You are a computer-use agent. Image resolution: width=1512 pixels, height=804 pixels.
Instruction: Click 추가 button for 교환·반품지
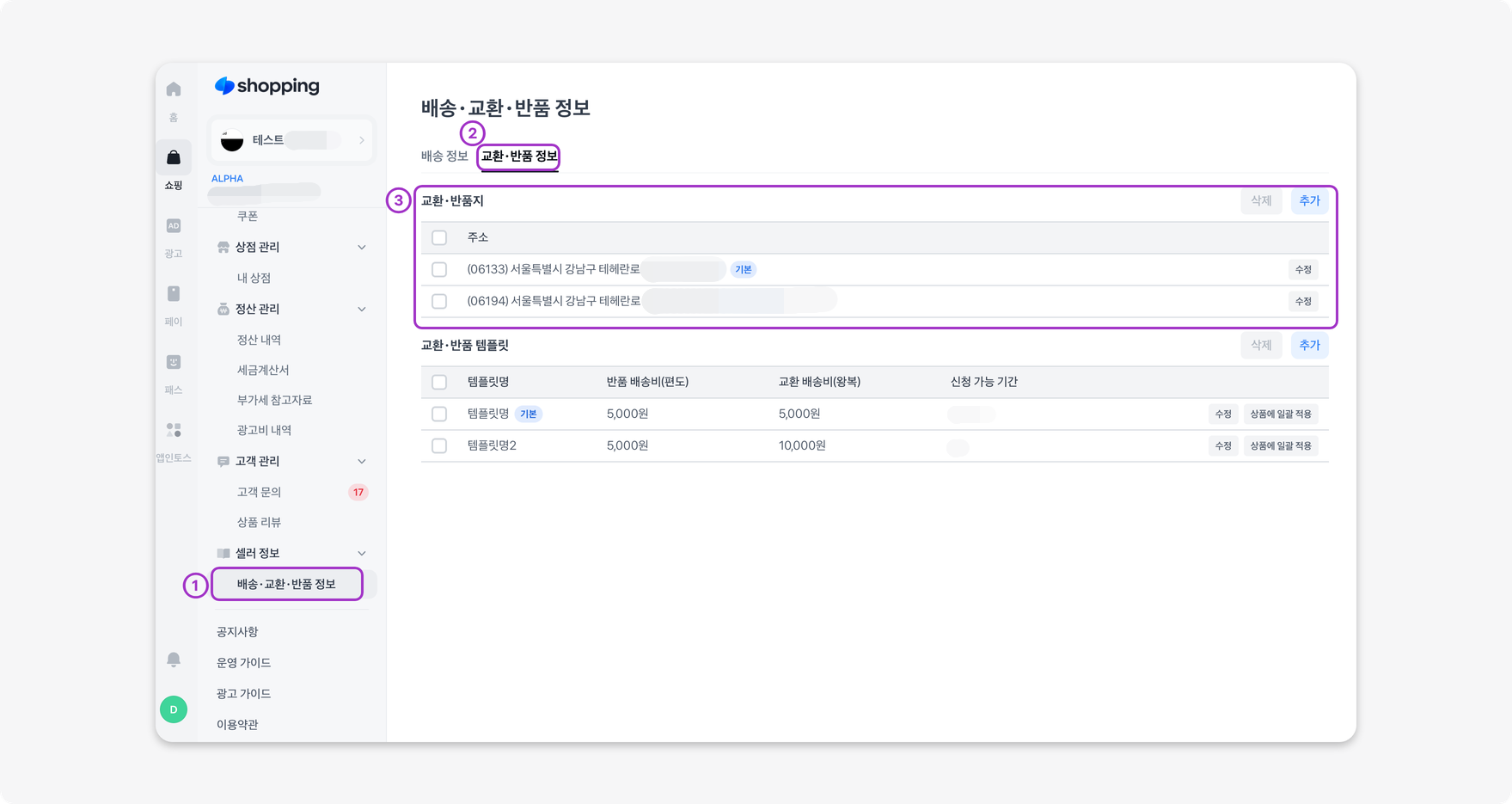pyautogui.click(x=1309, y=201)
